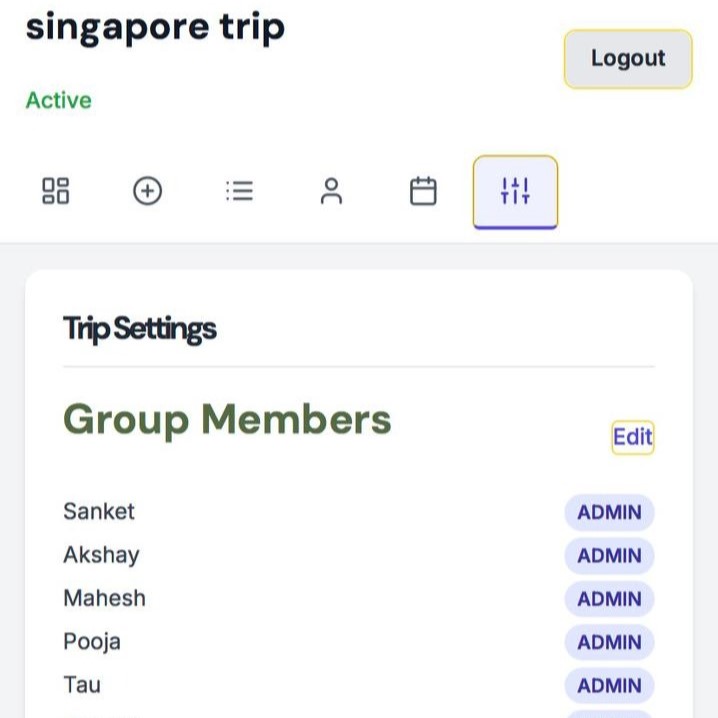718x718 pixels.
Task: Click Edit next to Group Members
Action: coord(633,437)
